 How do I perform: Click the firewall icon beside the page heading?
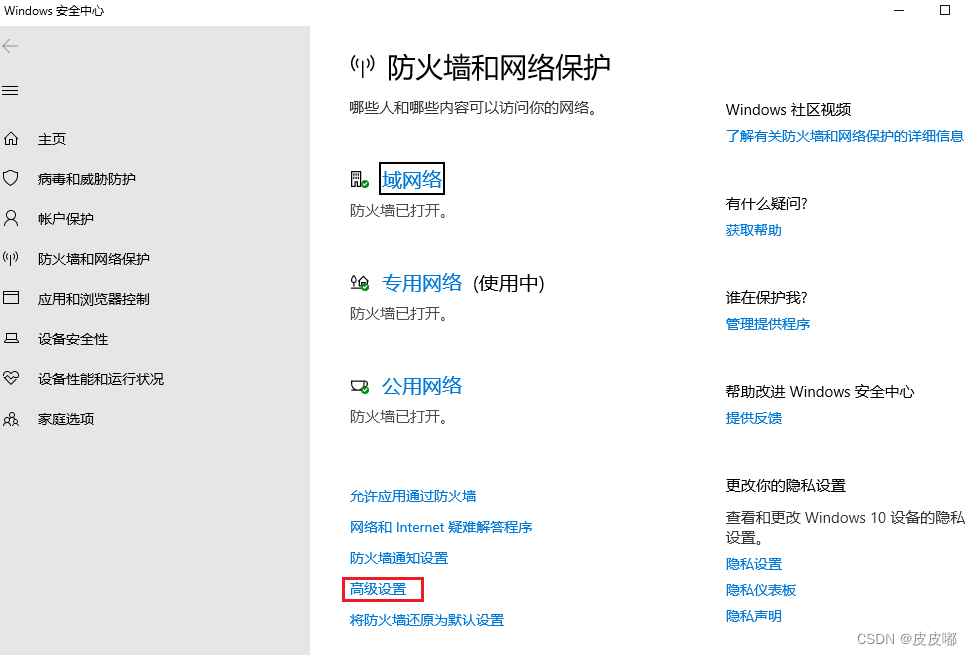click(362, 66)
